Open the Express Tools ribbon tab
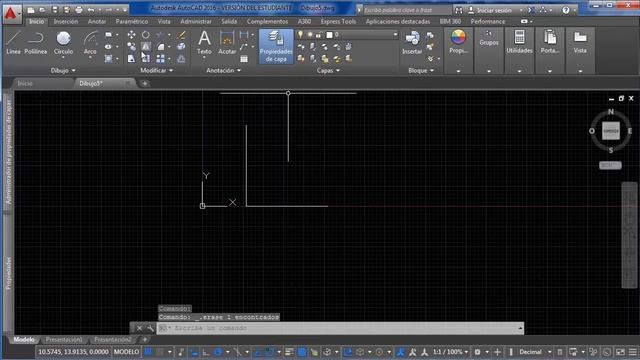640x360 pixels. tap(338, 21)
